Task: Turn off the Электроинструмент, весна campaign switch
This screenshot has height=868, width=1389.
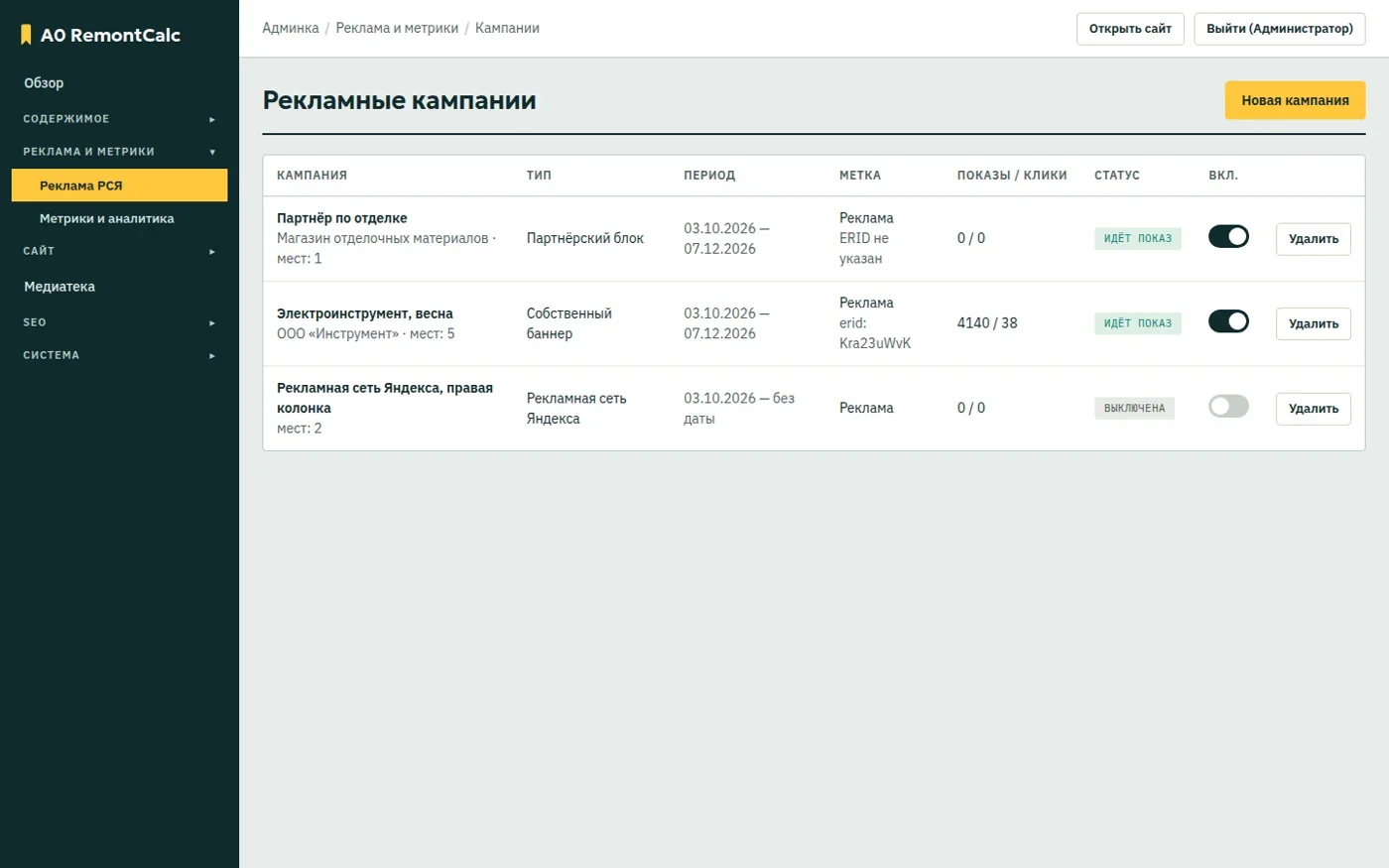Action: pyautogui.click(x=1228, y=321)
